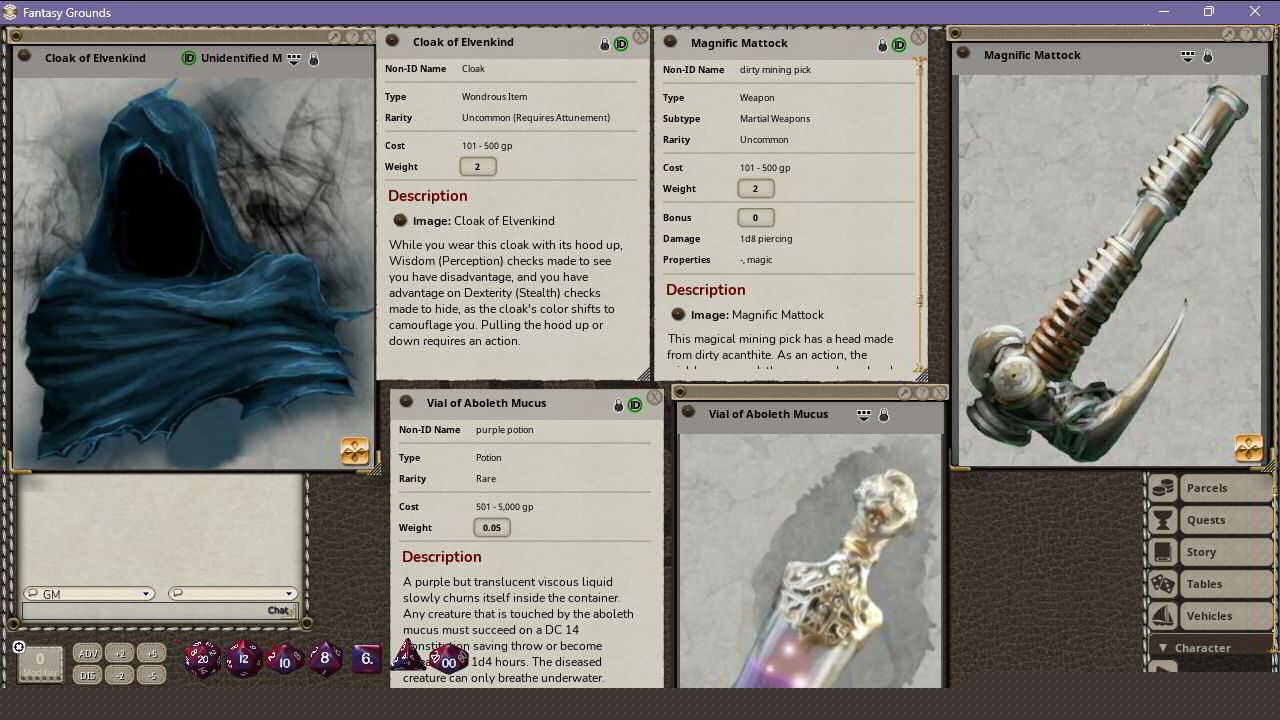Click the token icon on Cloak of Elvenkind image
This screenshot has width=1280, height=720.
(355, 451)
